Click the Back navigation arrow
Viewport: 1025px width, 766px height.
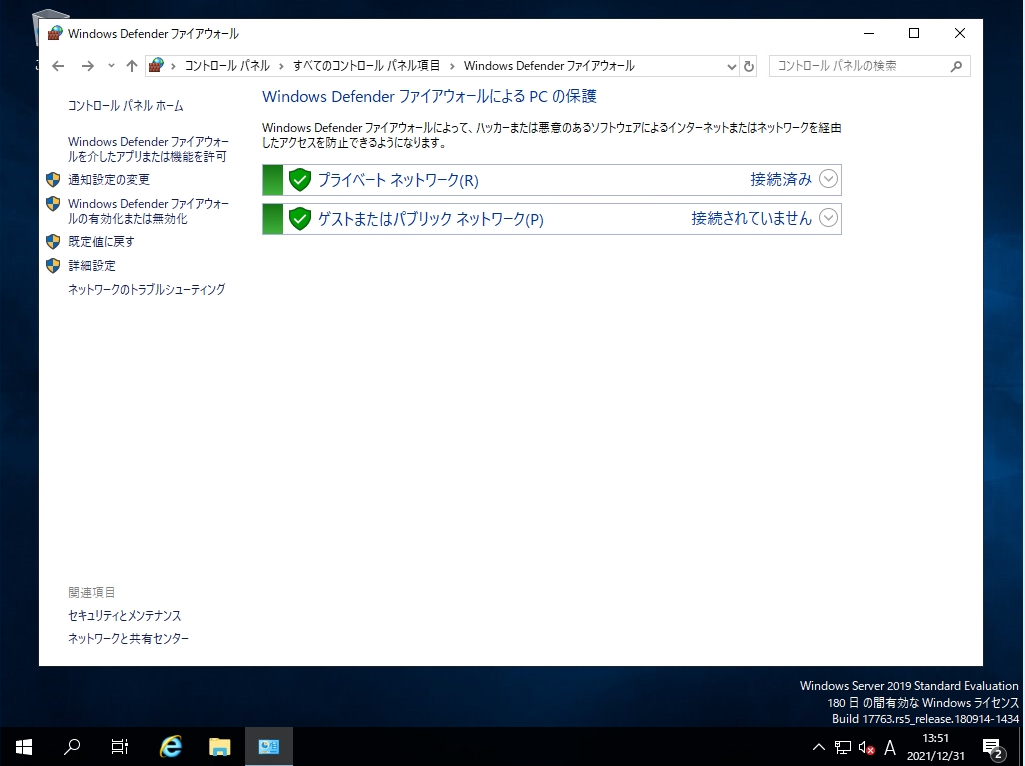pyautogui.click(x=58, y=66)
